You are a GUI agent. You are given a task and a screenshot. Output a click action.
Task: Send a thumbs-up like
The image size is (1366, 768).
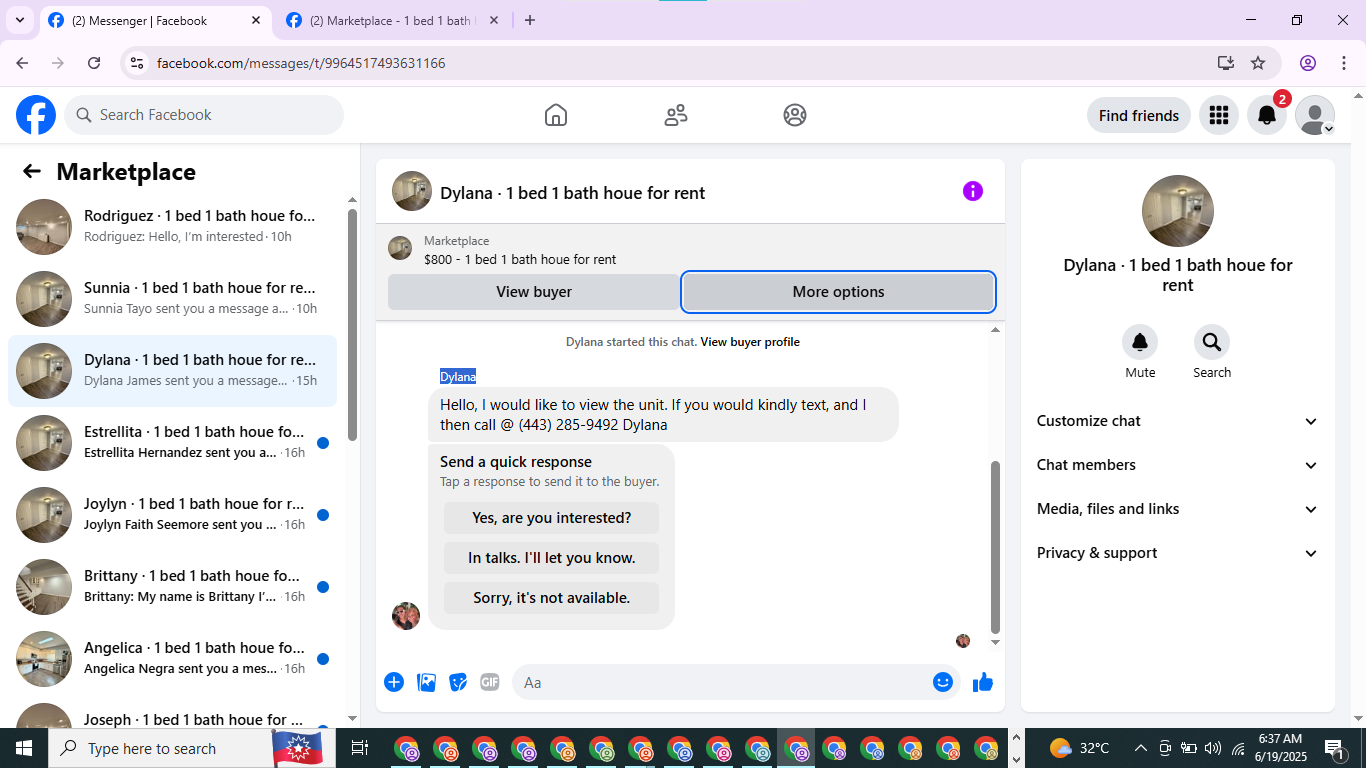click(x=983, y=682)
